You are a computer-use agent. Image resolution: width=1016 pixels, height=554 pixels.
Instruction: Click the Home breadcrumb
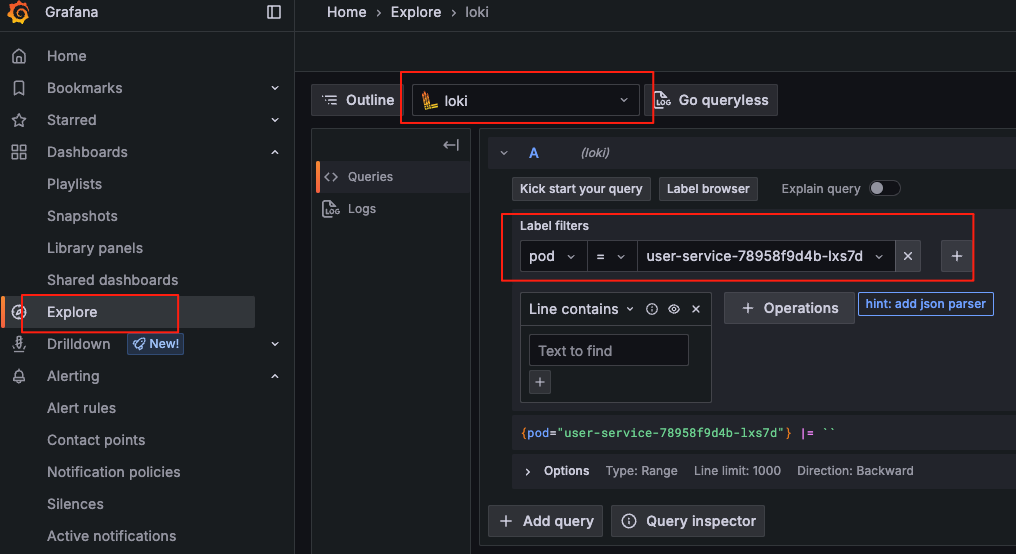click(x=347, y=12)
